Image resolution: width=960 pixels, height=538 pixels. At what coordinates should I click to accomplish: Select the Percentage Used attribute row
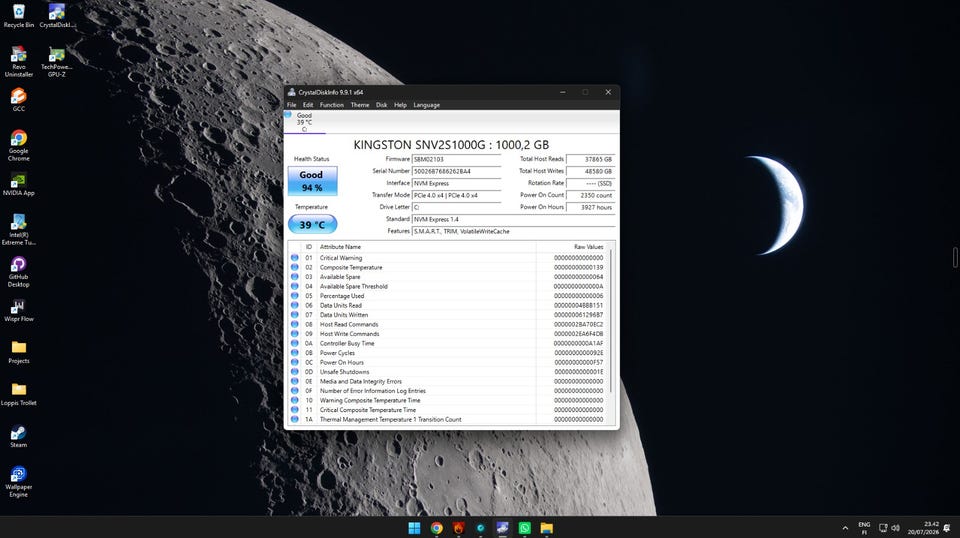pyautogui.click(x=451, y=296)
